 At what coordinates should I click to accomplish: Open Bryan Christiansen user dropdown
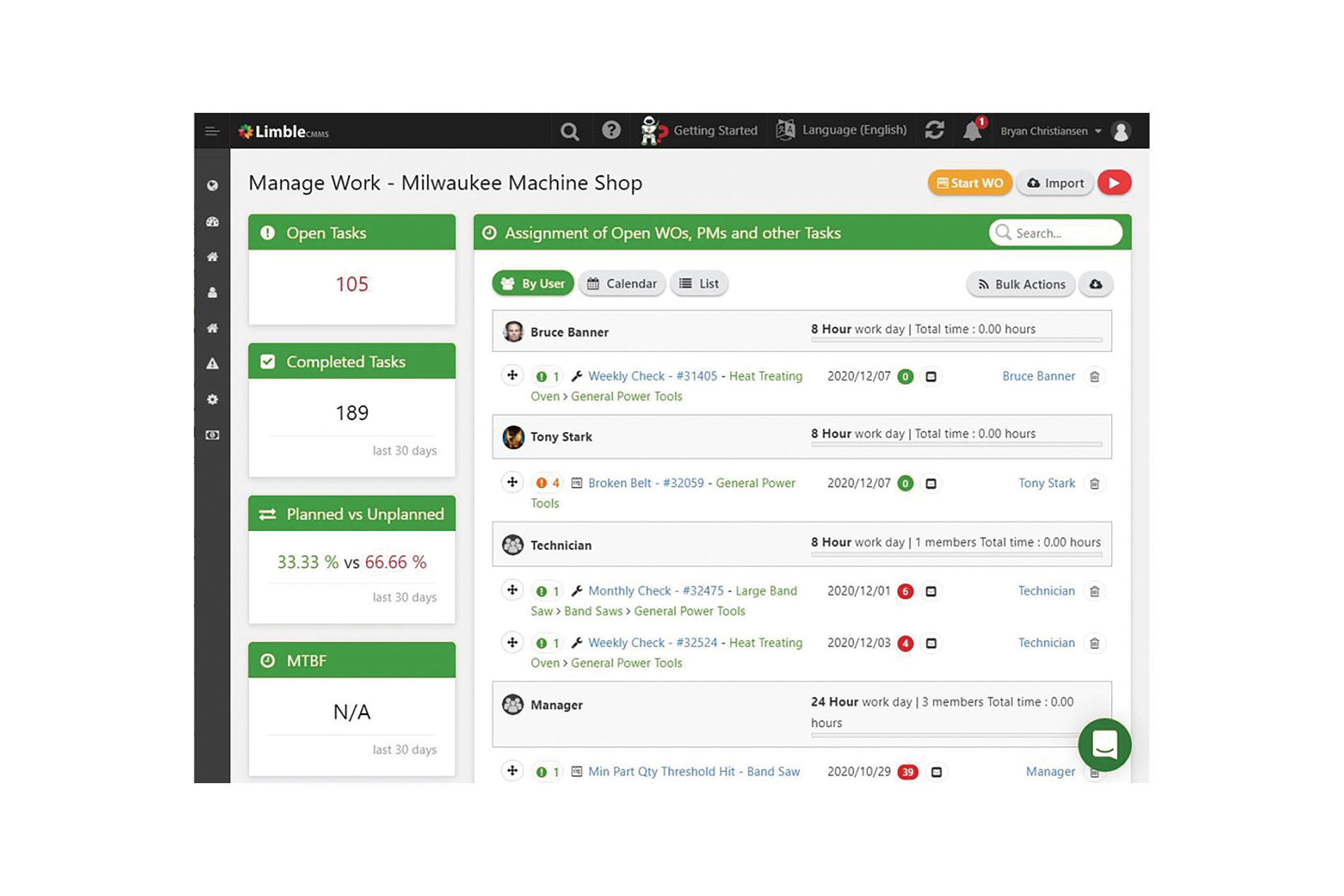click(1050, 132)
